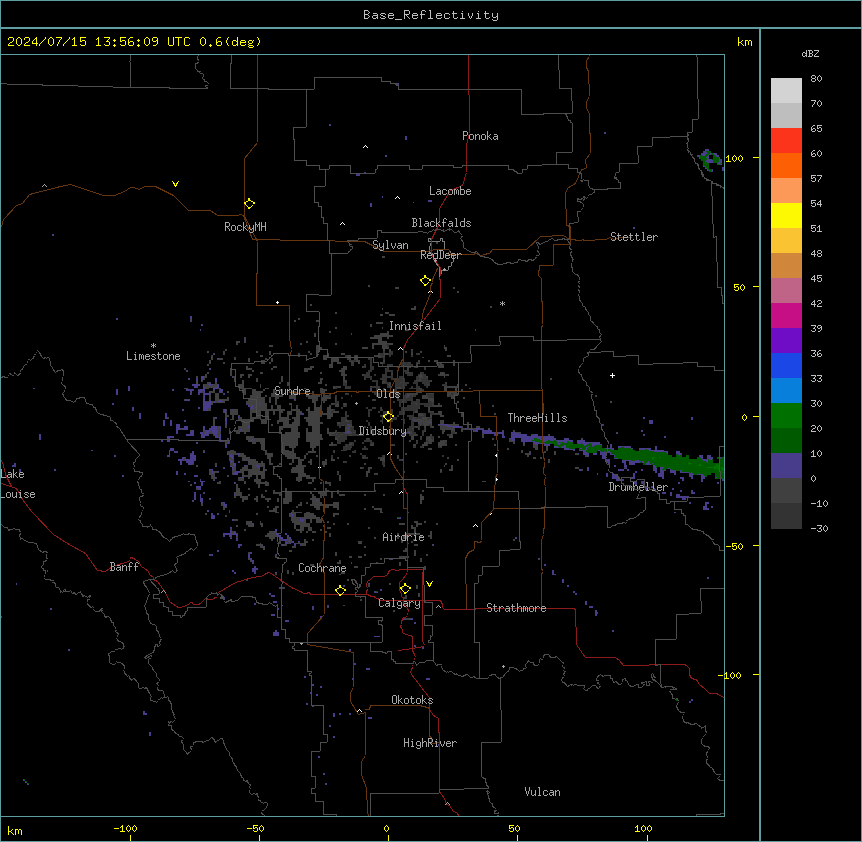Click the Didsbury city label
This screenshot has width=862, height=842.
pos(383,431)
